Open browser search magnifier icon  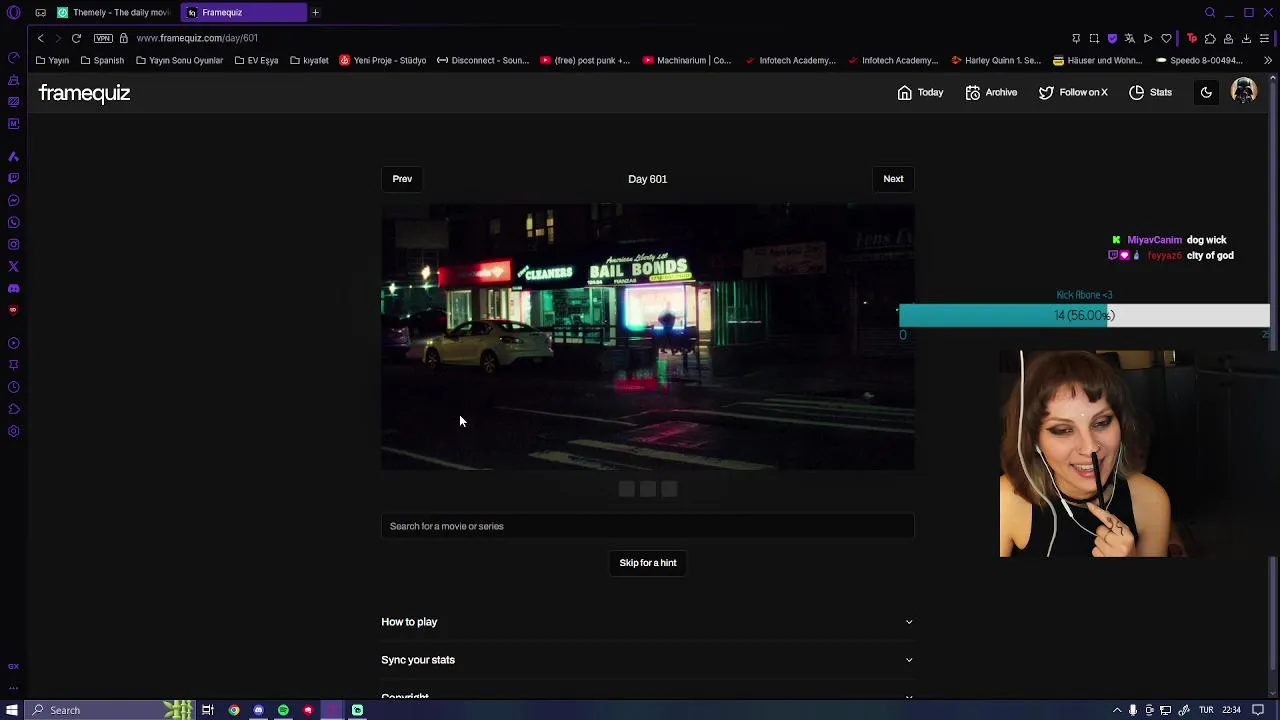(x=1210, y=13)
